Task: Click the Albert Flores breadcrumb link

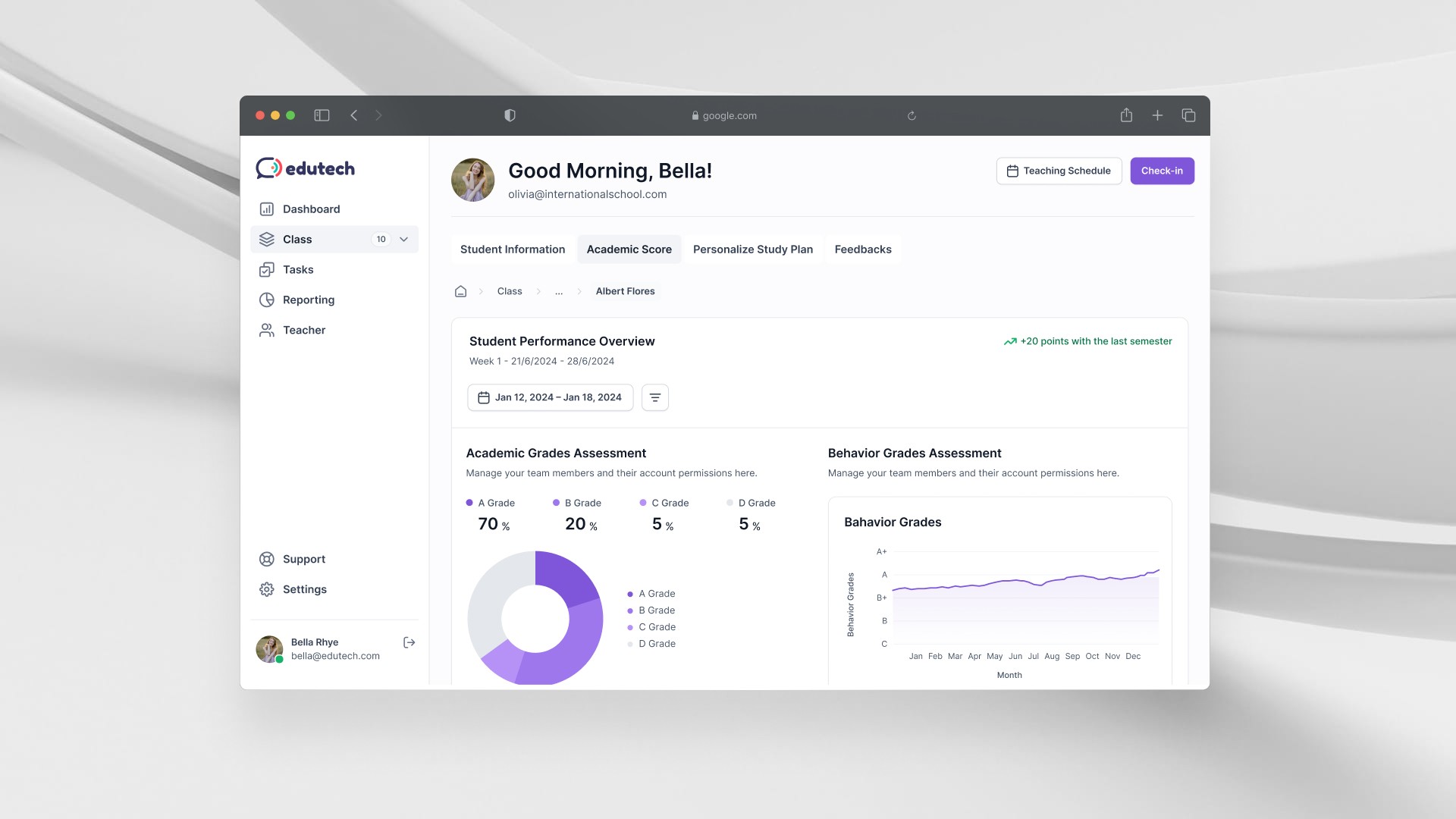Action: (x=625, y=291)
